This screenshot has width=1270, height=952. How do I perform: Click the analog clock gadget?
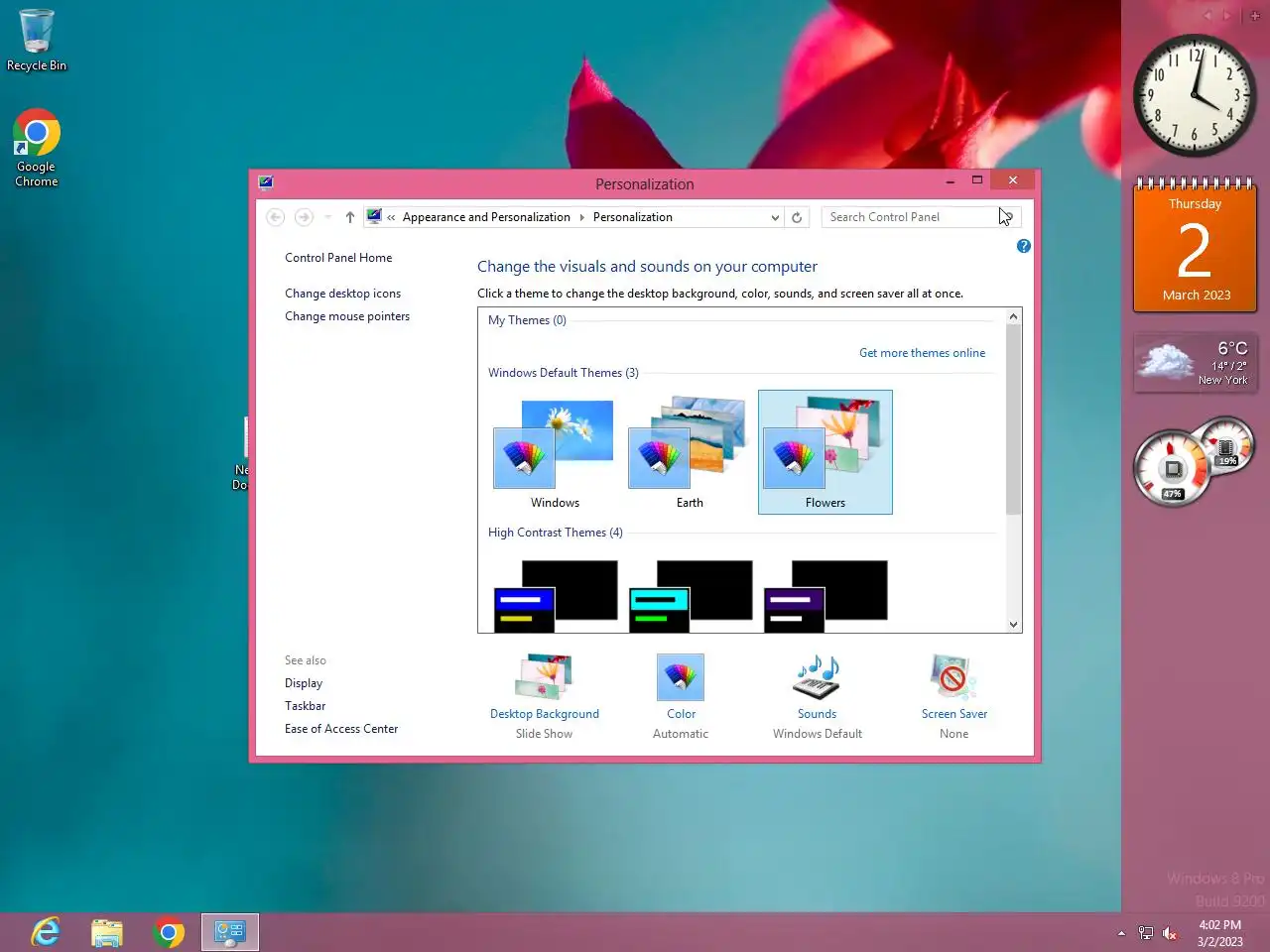click(x=1195, y=95)
